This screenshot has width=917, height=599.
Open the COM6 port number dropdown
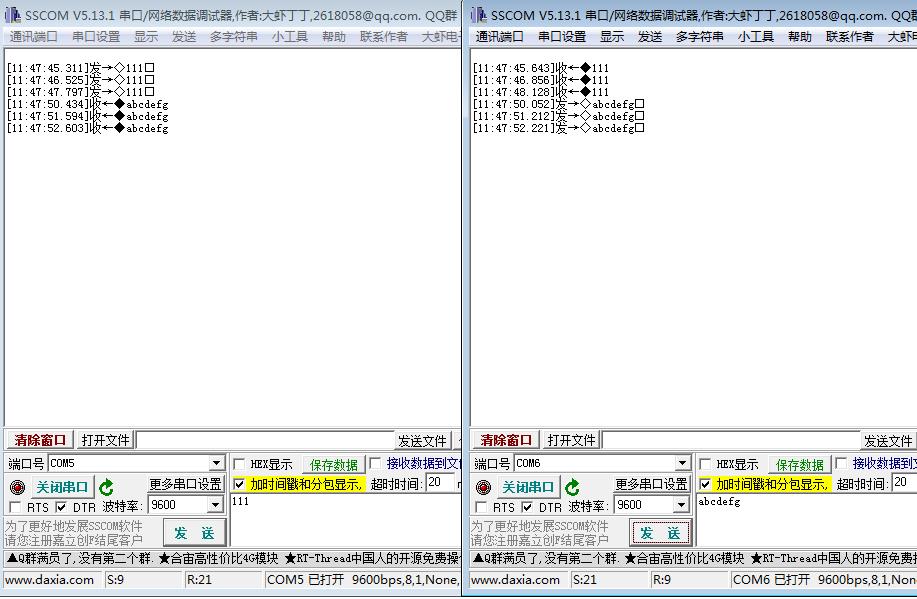point(682,463)
